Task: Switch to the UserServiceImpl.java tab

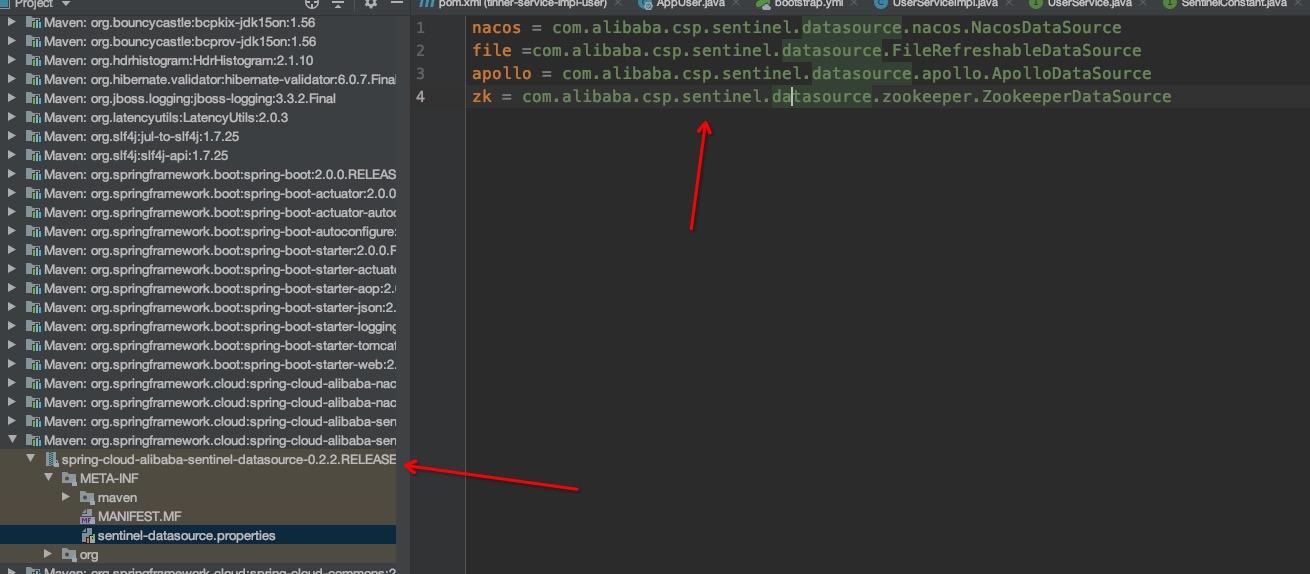Action: click(x=936, y=4)
